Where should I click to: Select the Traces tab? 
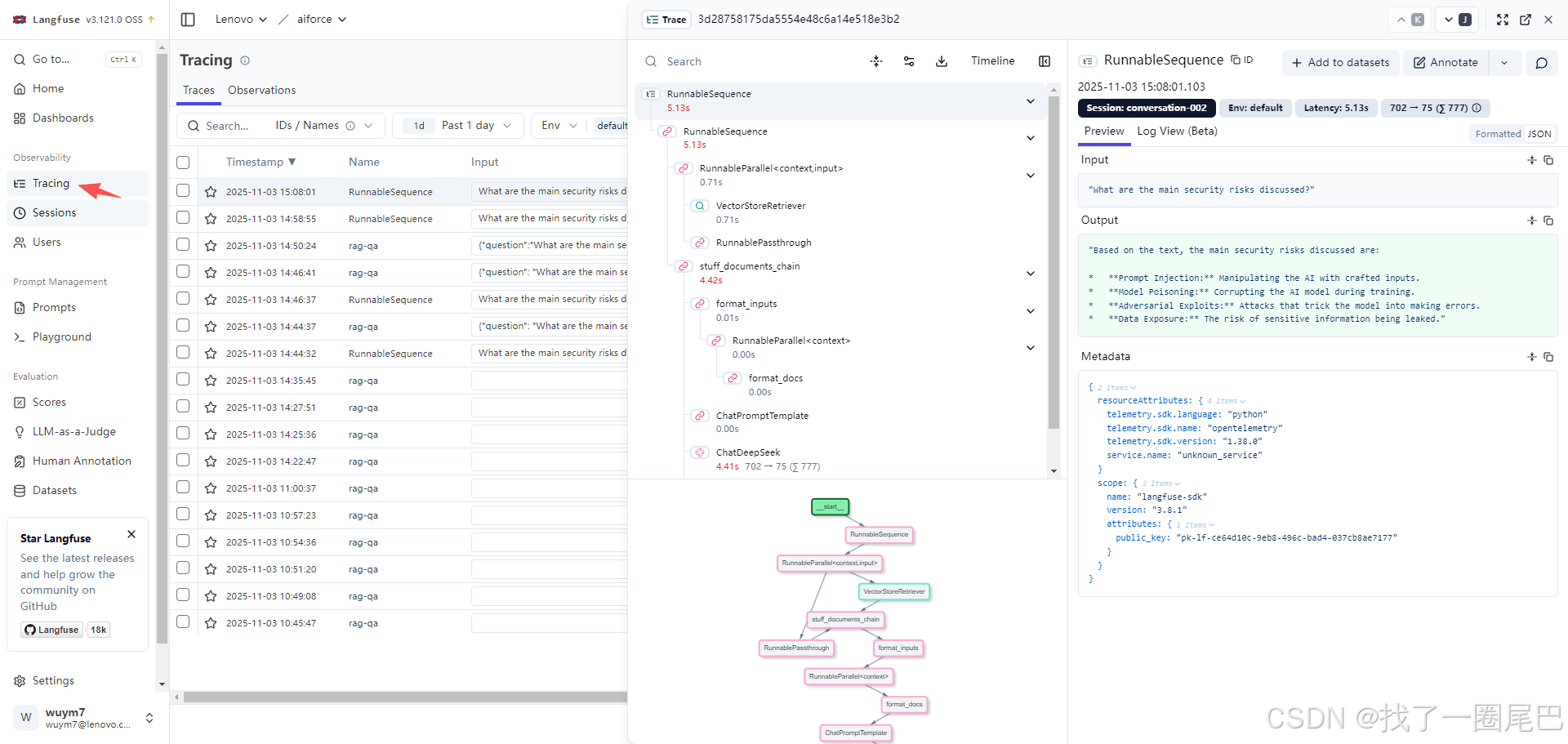point(198,91)
